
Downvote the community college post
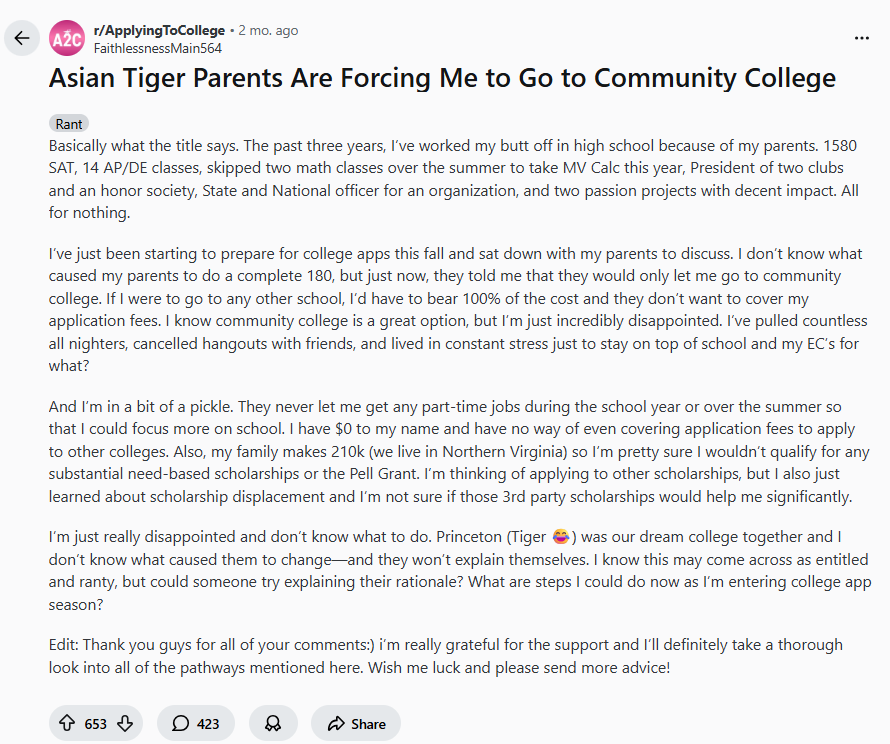(125, 723)
